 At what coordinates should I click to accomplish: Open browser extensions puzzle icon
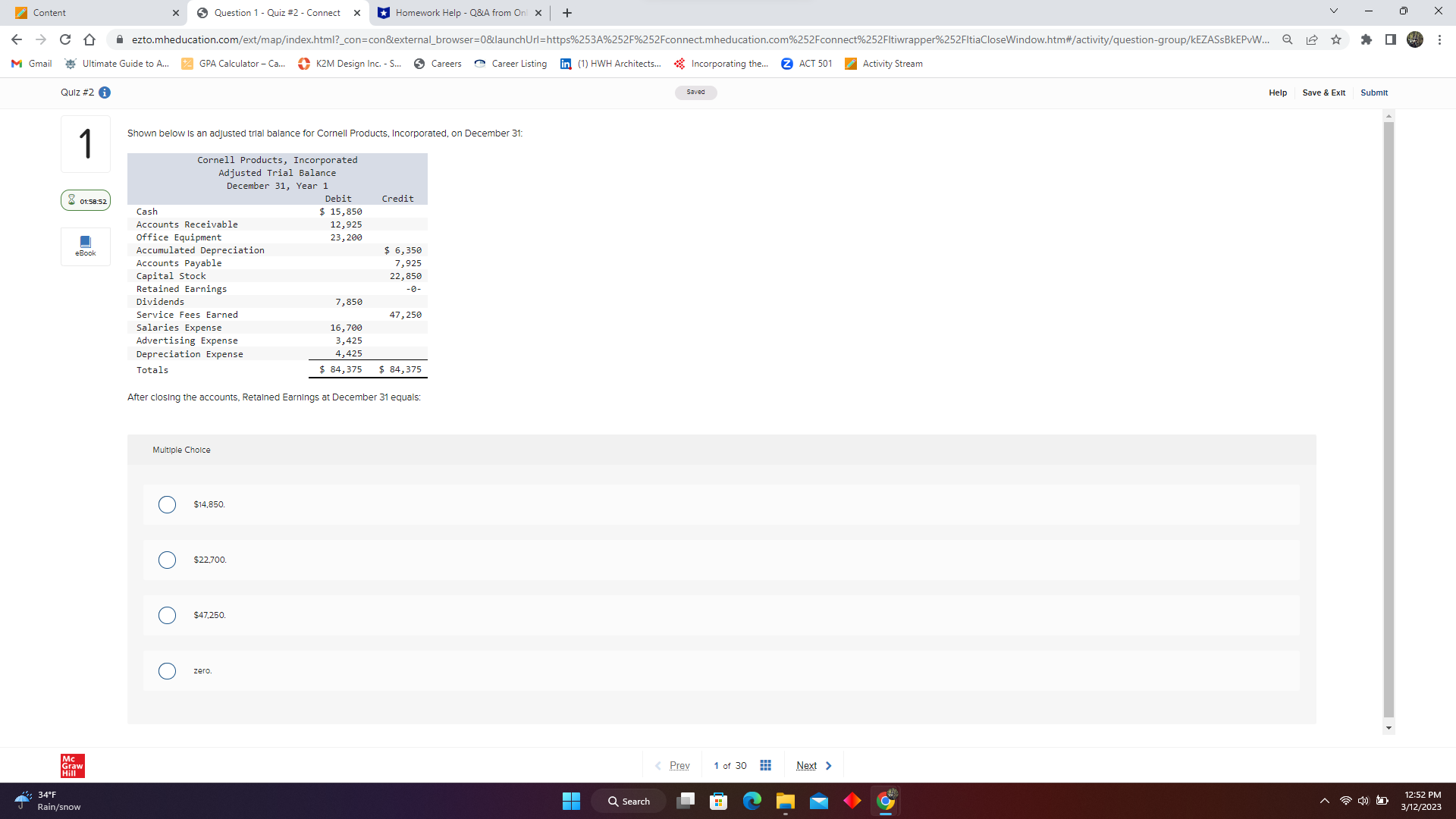click(1366, 39)
